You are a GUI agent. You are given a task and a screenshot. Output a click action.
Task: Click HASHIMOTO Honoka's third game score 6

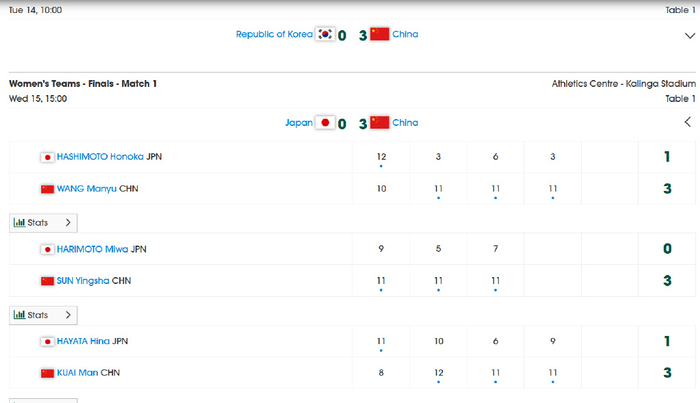coord(496,157)
